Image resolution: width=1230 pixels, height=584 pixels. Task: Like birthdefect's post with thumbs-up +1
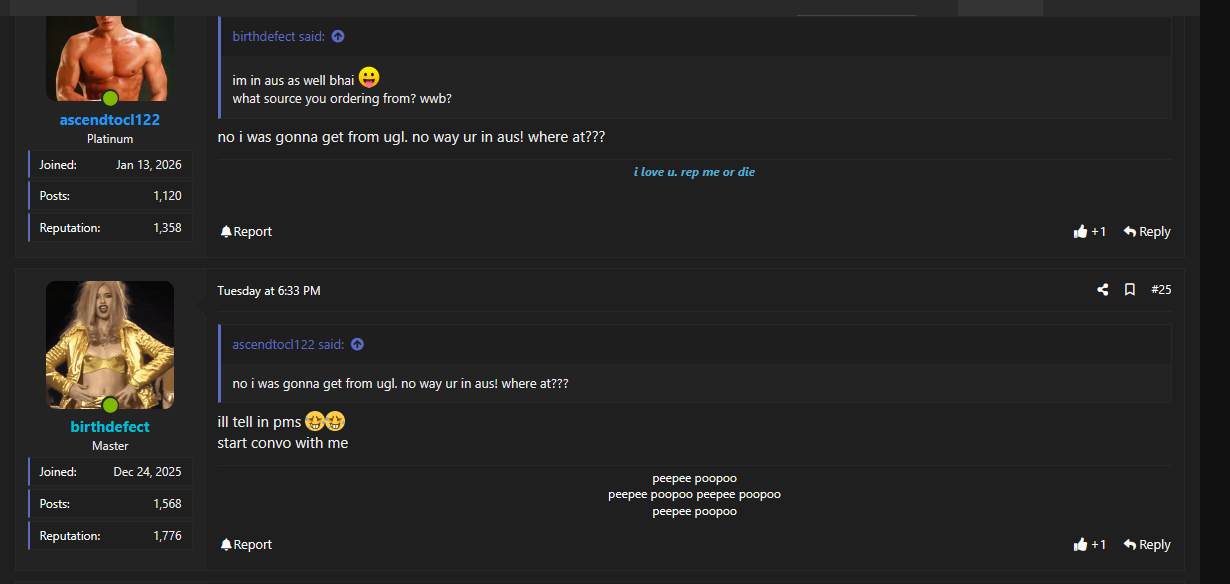click(x=1090, y=545)
